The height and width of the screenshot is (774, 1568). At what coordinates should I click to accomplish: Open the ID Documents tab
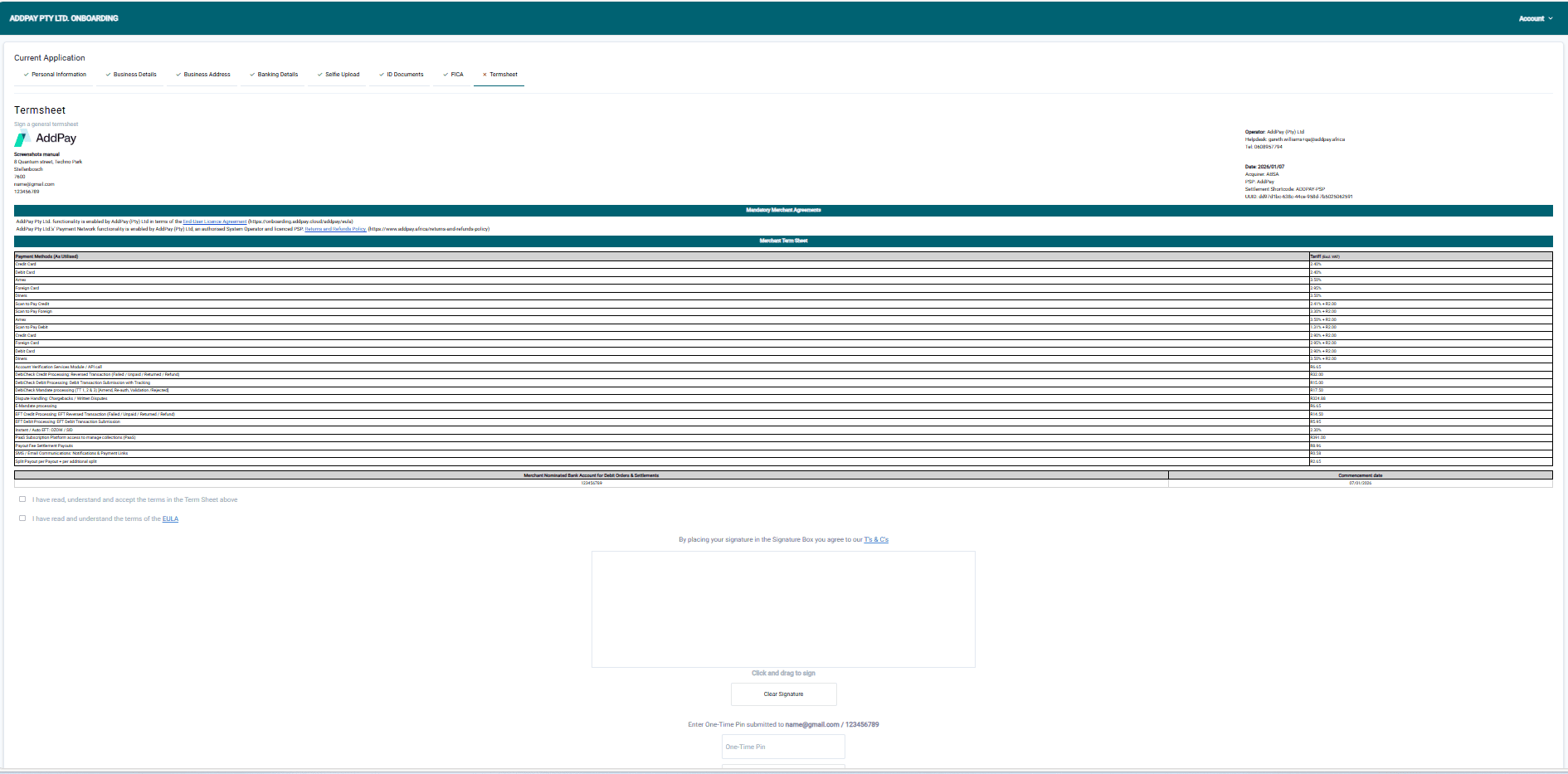click(402, 75)
